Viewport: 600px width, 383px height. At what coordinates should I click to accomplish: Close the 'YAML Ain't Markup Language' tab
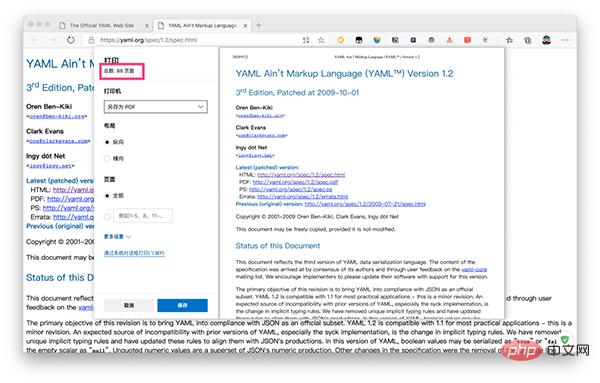[x=245, y=26]
